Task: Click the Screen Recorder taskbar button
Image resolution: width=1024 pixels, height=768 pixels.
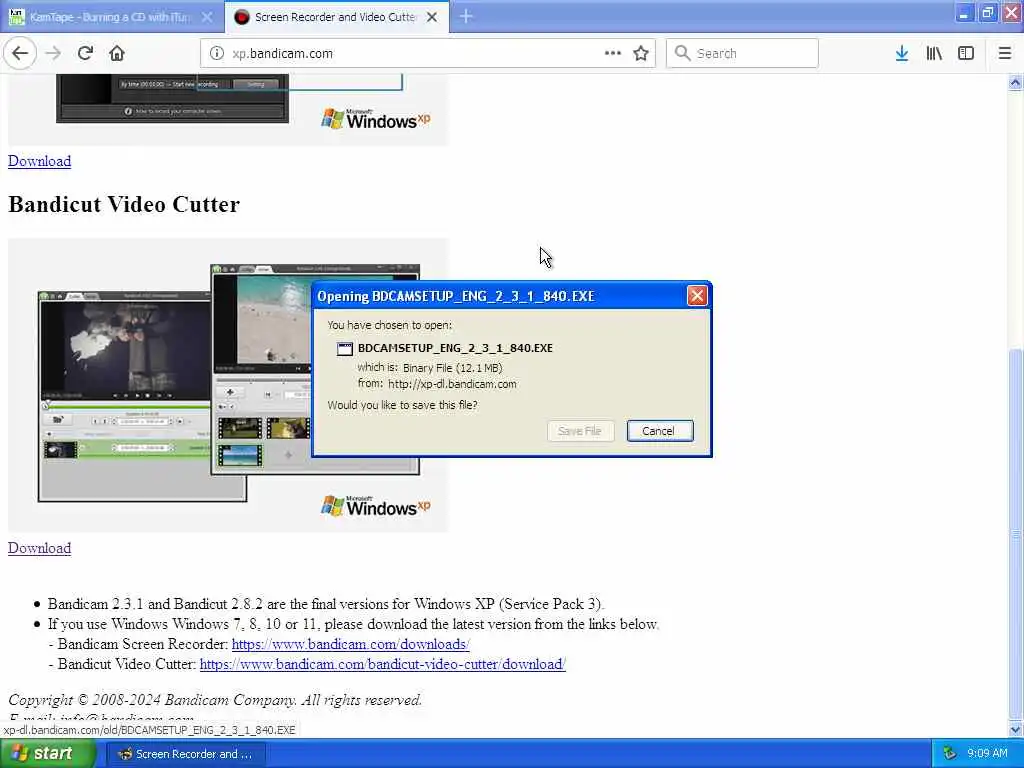Action: 185,754
